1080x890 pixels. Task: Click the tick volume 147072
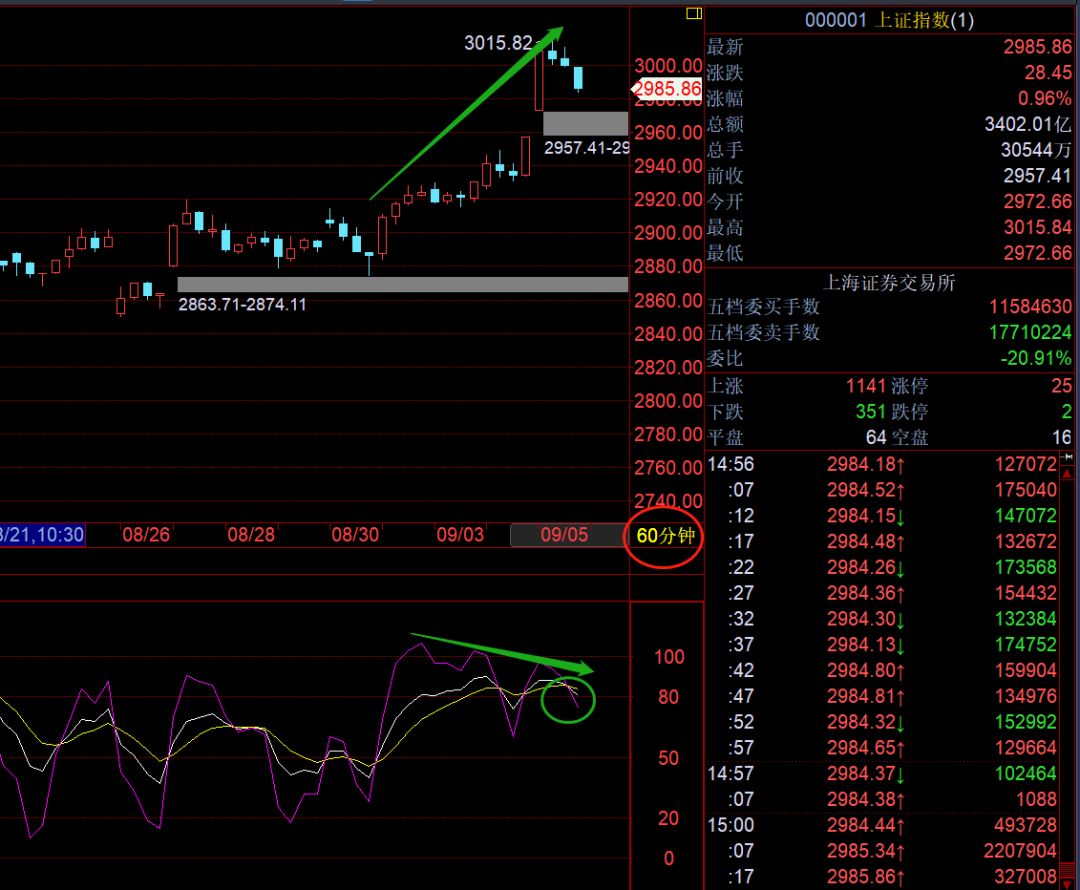click(x=1026, y=516)
